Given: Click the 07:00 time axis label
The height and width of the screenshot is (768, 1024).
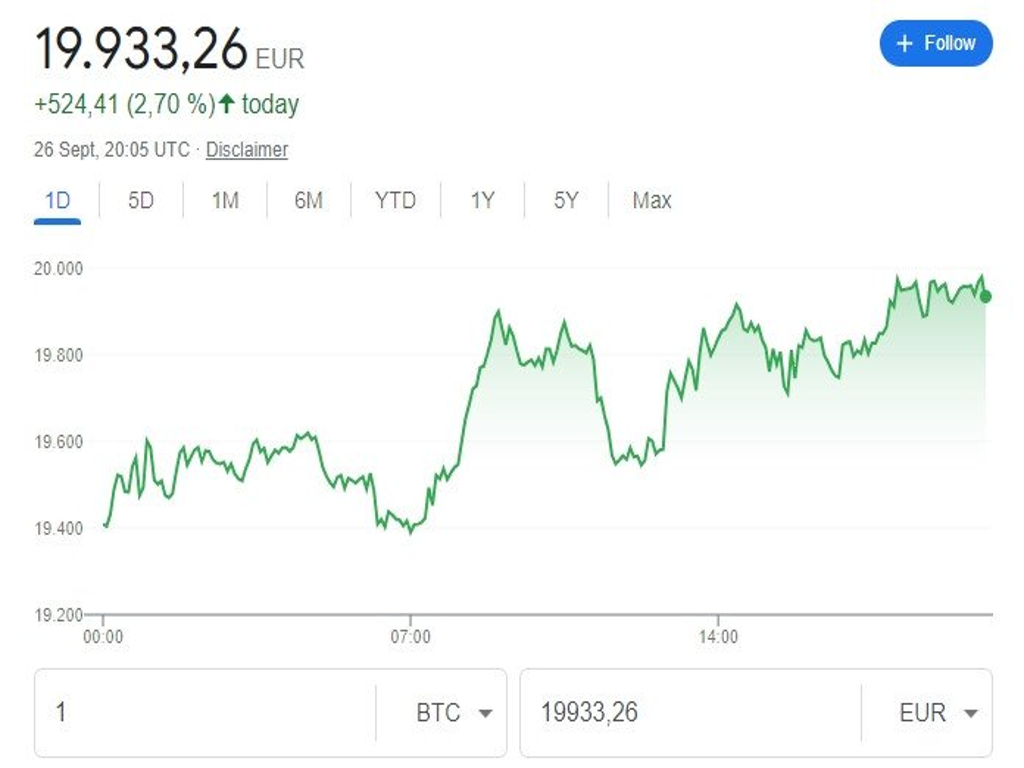Looking at the screenshot, I should 410,637.
